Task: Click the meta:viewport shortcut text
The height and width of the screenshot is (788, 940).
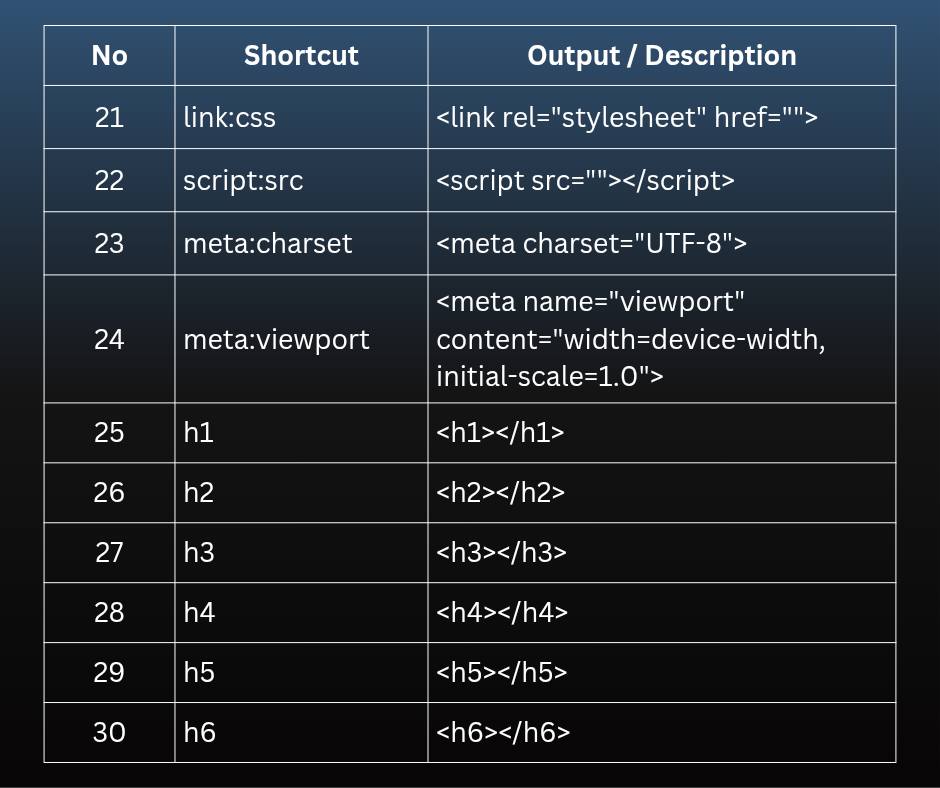Action: coord(276,339)
